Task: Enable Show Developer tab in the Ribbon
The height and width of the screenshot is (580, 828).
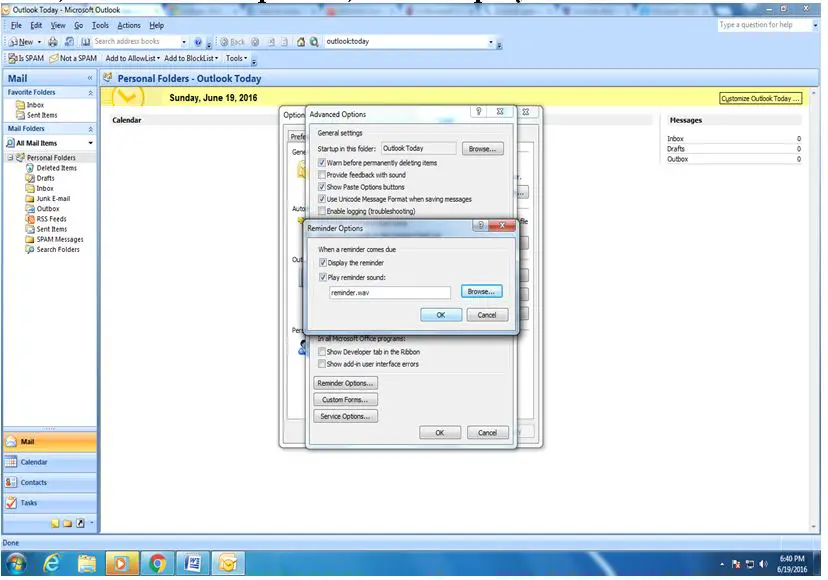Action: click(322, 352)
